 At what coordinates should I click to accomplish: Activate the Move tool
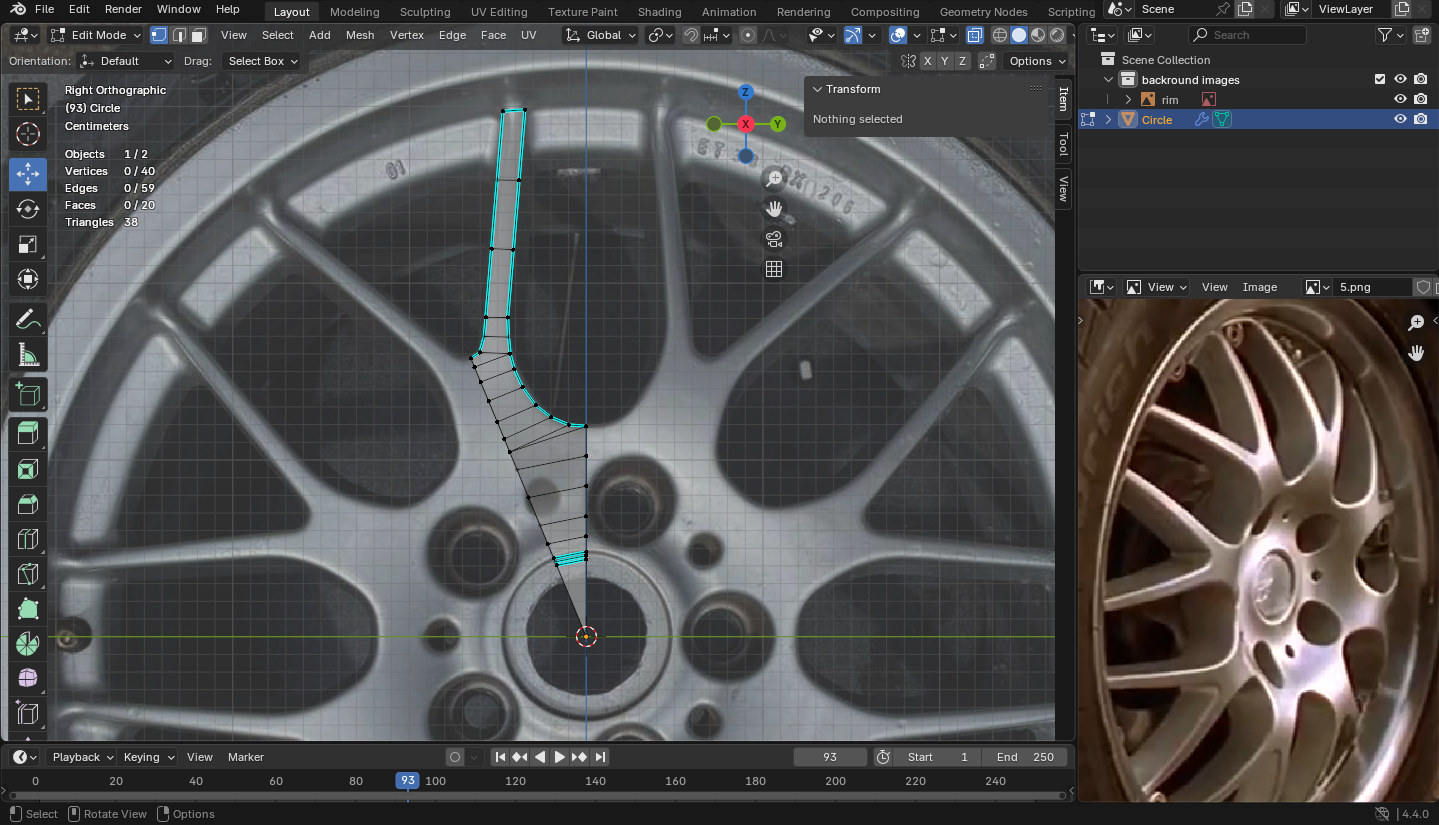(28, 174)
